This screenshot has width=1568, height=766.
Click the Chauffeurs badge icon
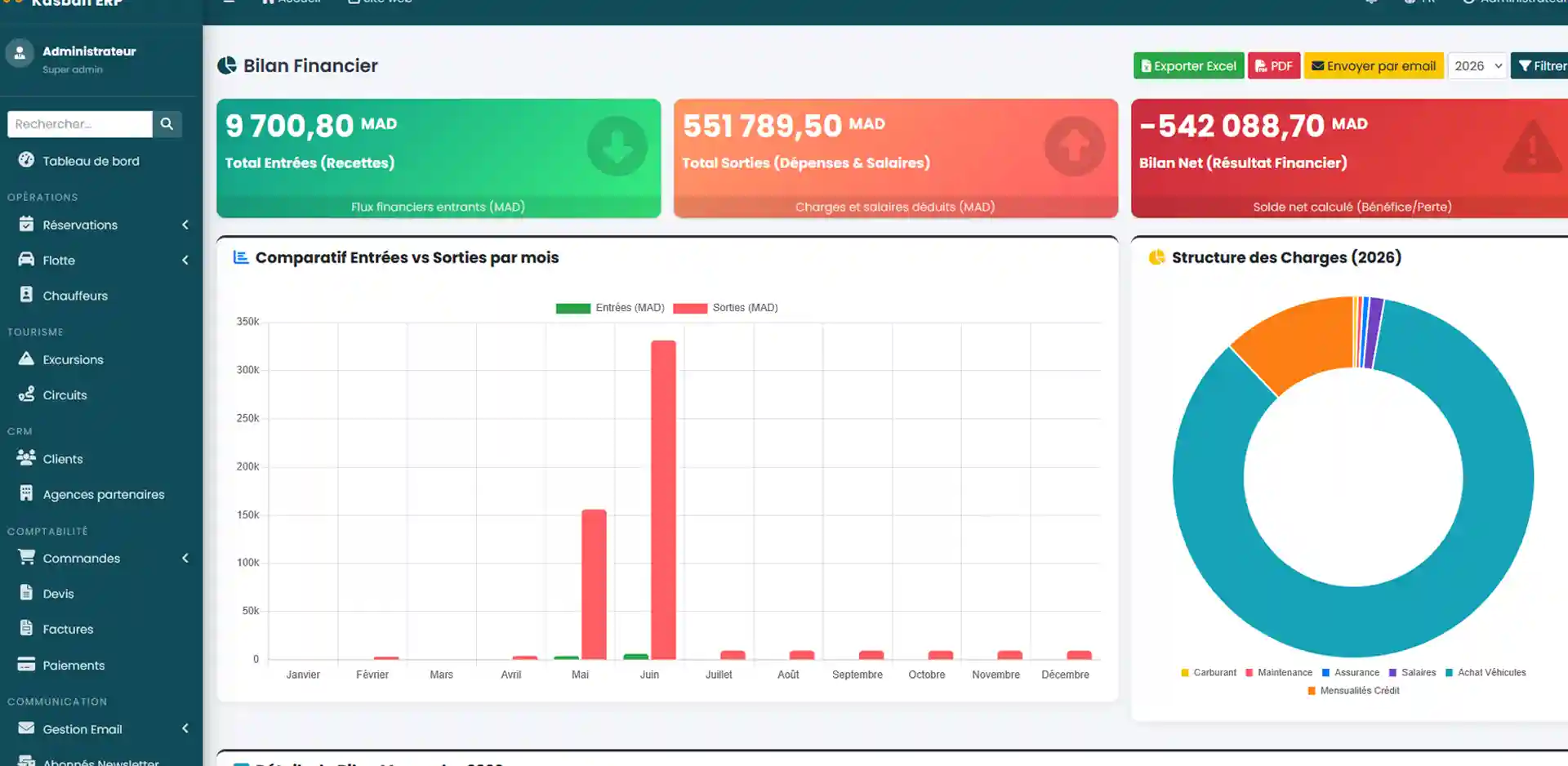(x=26, y=295)
